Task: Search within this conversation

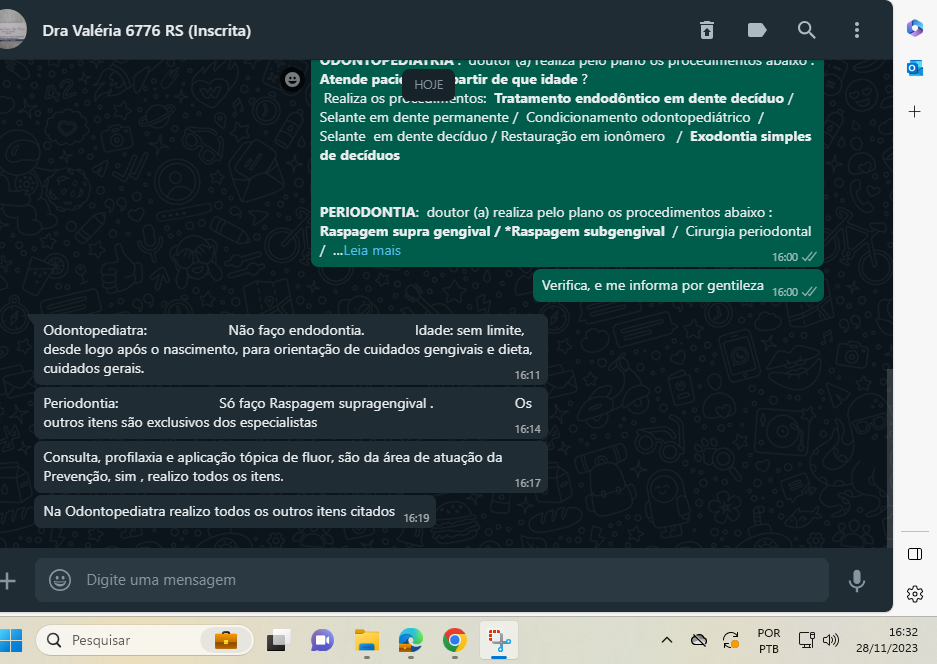Action: point(807,30)
